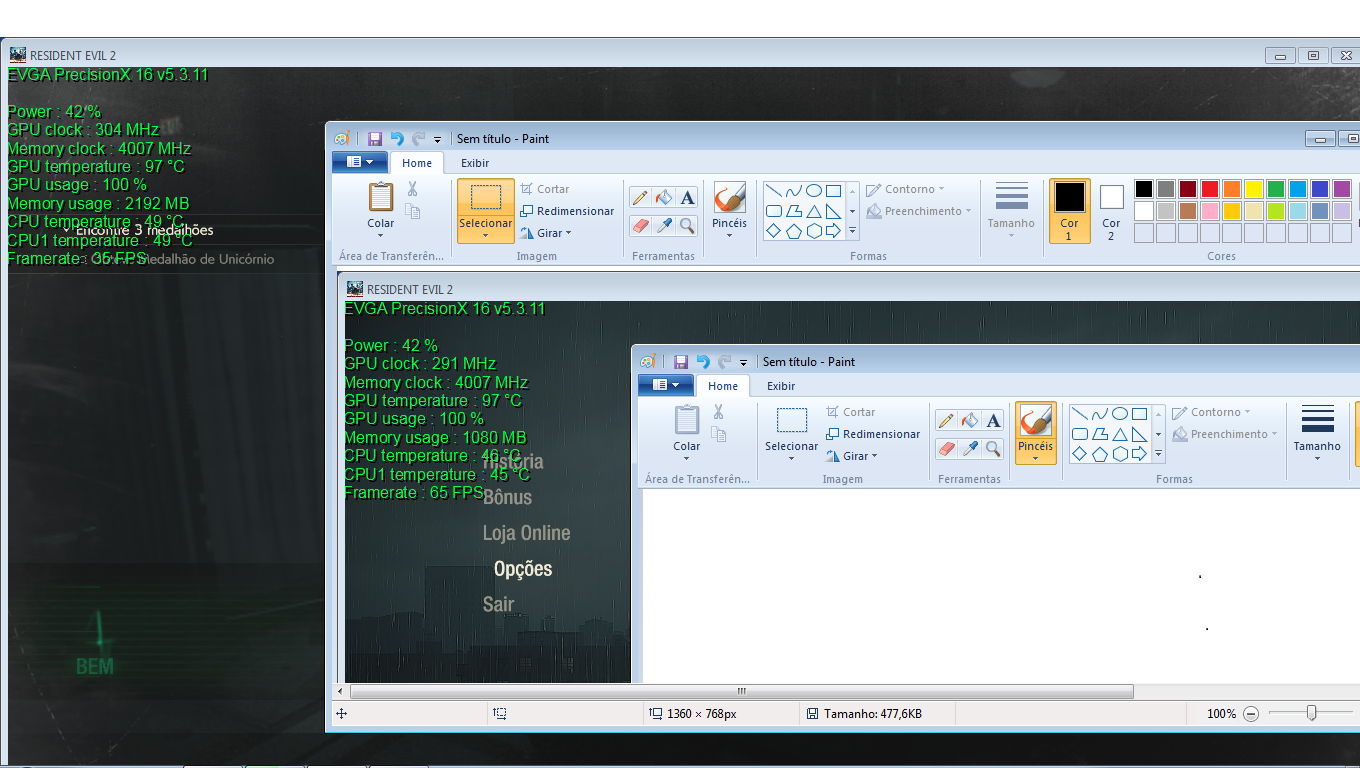Pick the Rounded rectangle shape in outer Paint gallery

point(774,211)
